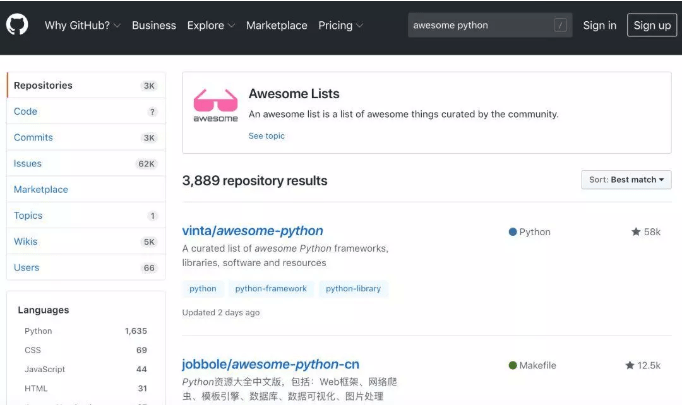This screenshot has height=406, width=682.
Task: Click the Sign in link
Action: click(599, 25)
